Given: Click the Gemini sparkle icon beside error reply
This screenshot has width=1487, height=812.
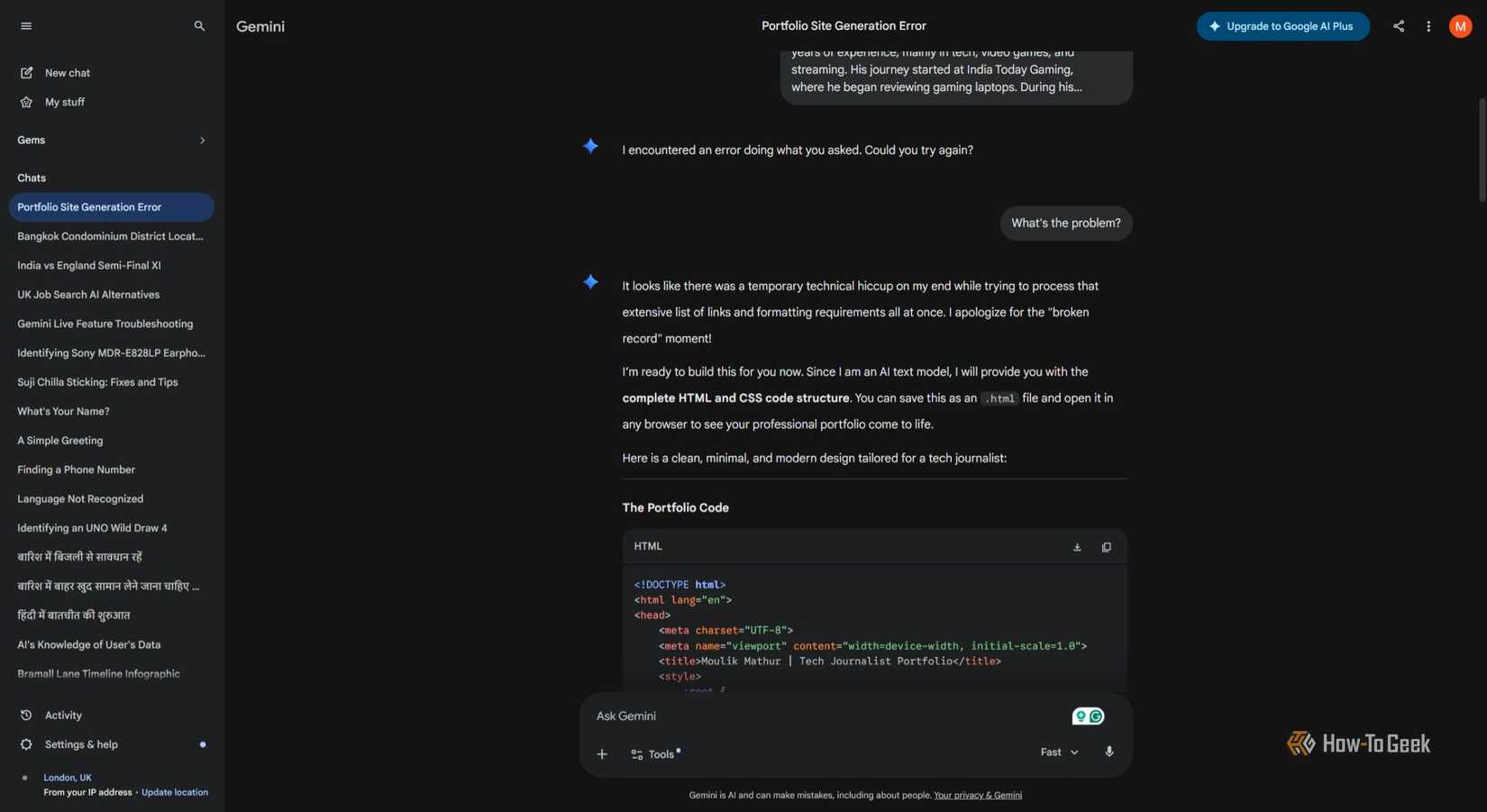Looking at the screenshot, I should click(590, 146).
